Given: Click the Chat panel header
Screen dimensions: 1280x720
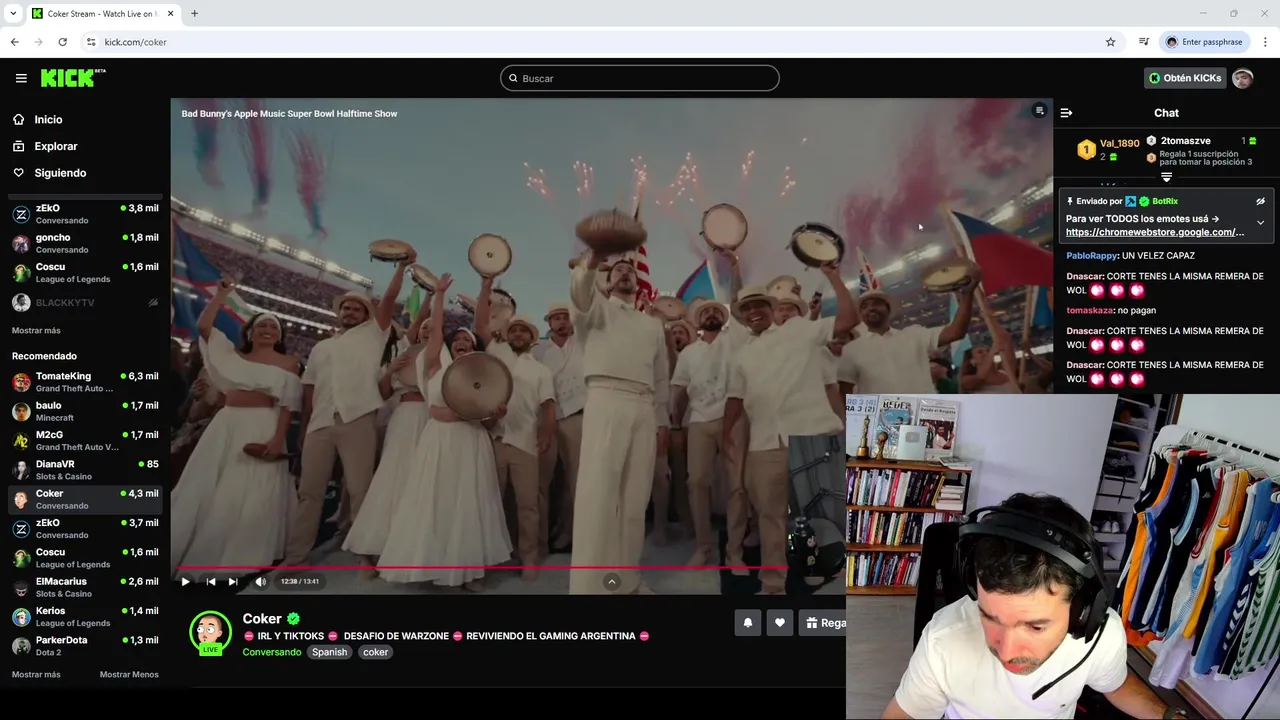Looking at the screenshot, I should pos(1166,113).
